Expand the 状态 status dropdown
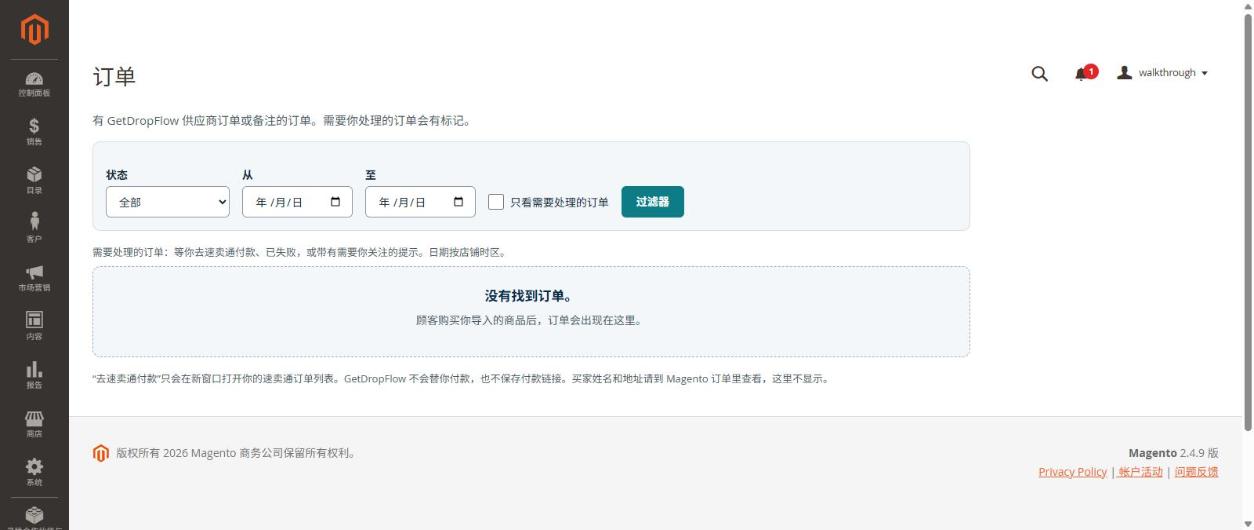Image resolution: width=1254 pixels, height=530 pixels. coord(168,202)
